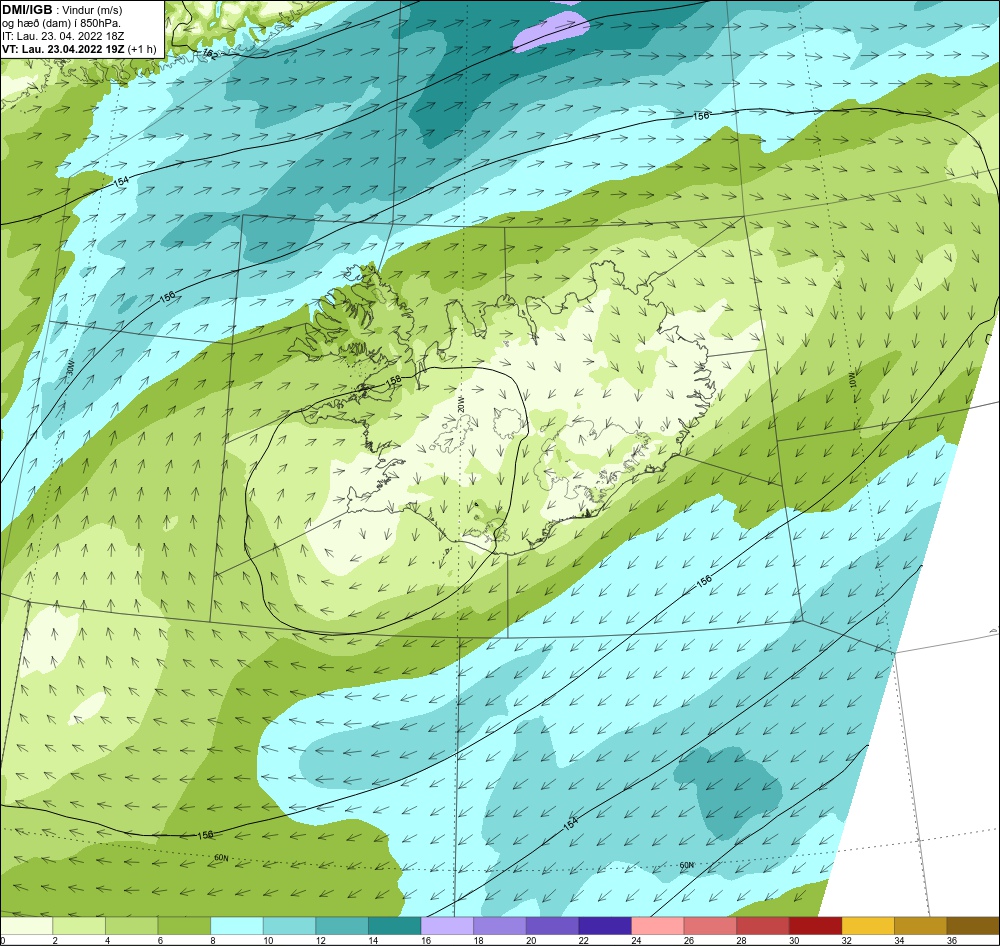Pick the 12–14 m/s teal legend swatch

(x=342, y=925)
